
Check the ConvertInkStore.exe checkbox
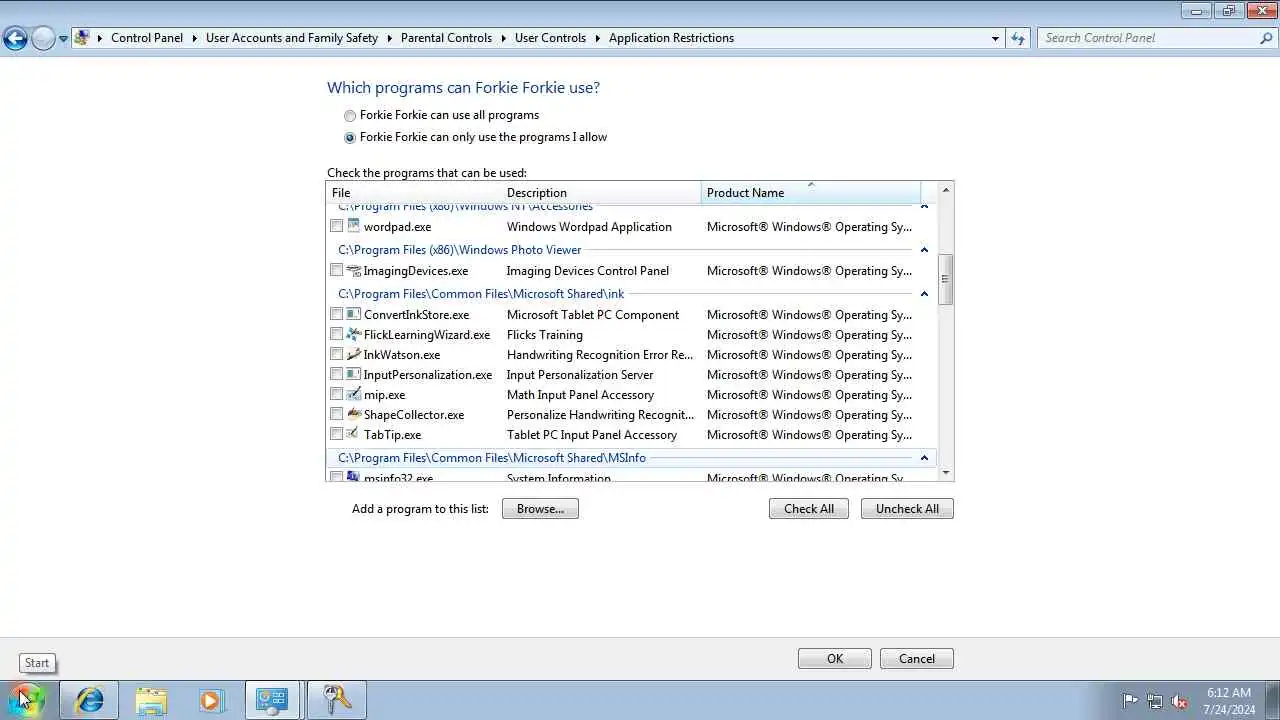pyautogui.click(x=337, y=314)
